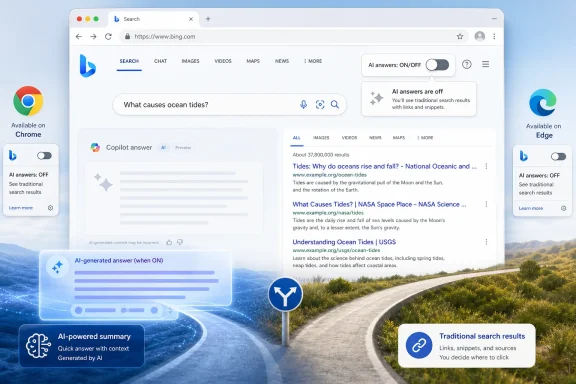Screen dimensions: 576x384
Task: Click the browser back arrow
Action: [79, 36]
